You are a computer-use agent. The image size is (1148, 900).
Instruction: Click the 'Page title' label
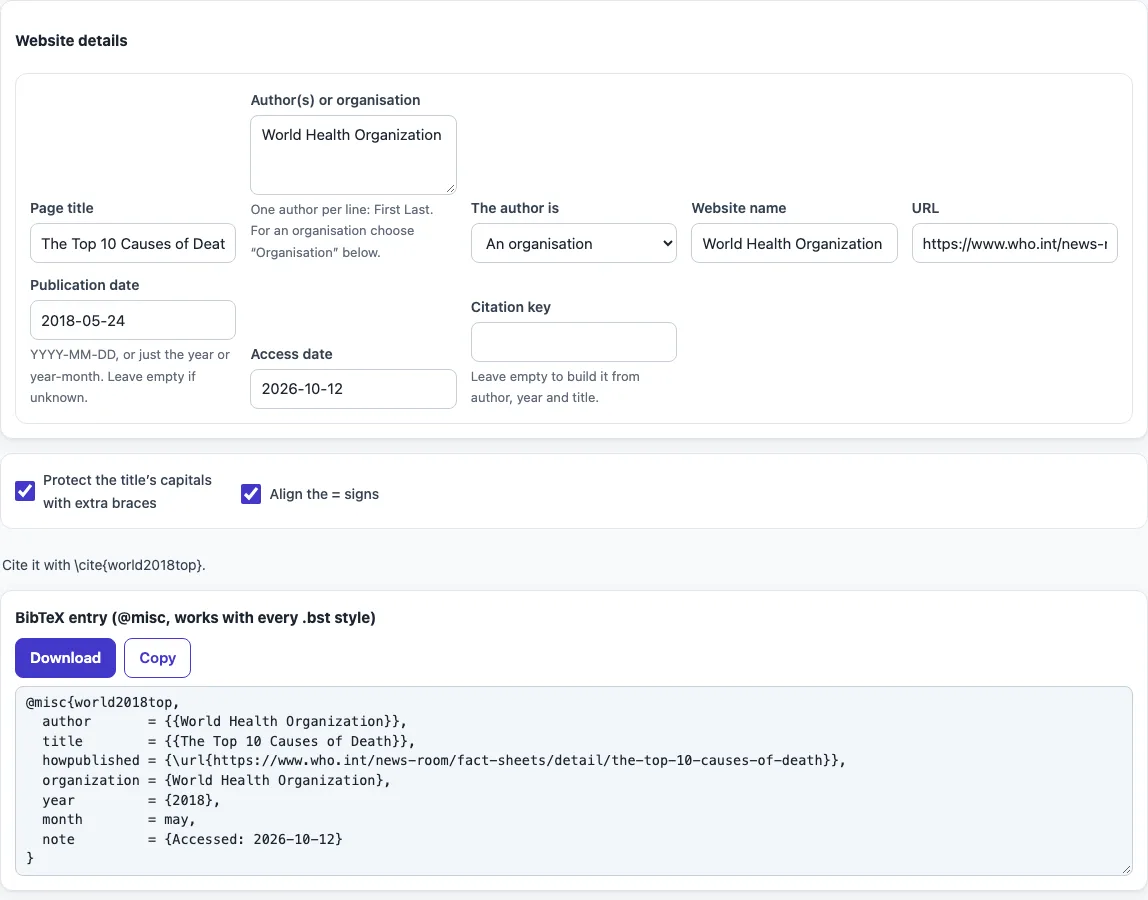(62, 209)
